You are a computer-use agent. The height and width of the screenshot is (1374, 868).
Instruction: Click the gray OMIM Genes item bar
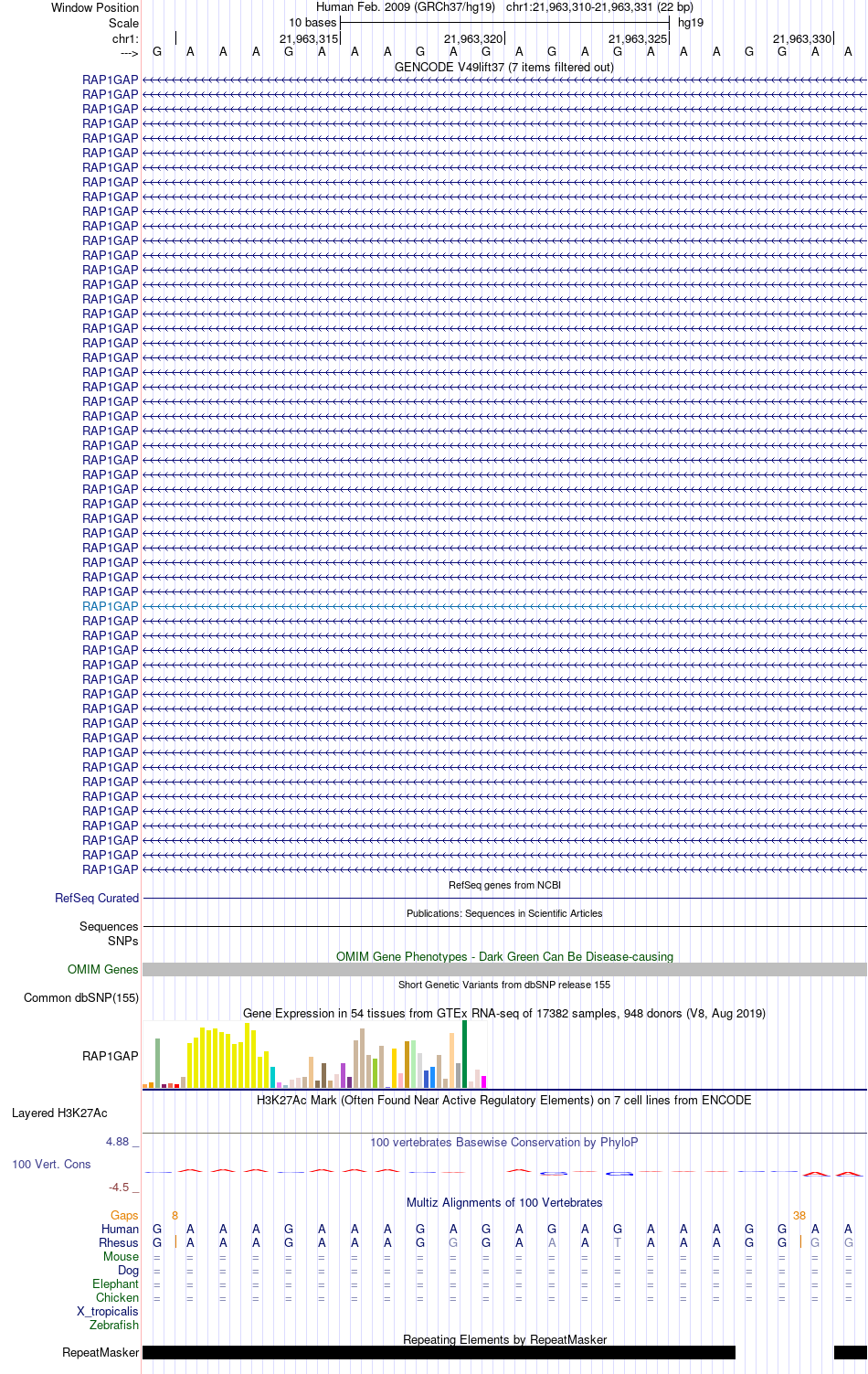click(x=504, y=969)
